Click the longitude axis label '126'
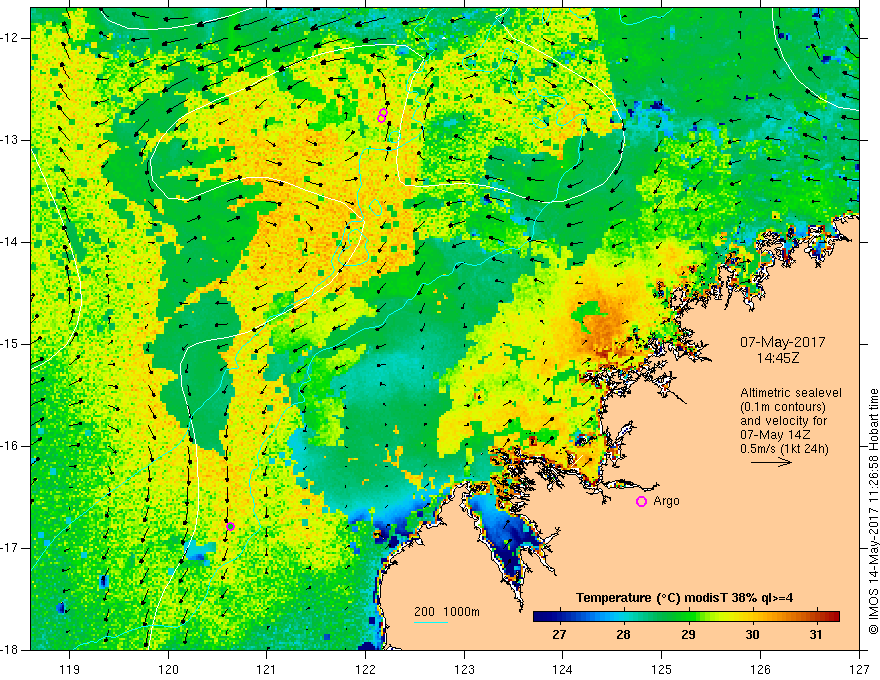The width and height of the screenshot is (880, 680). pos(760,669)
